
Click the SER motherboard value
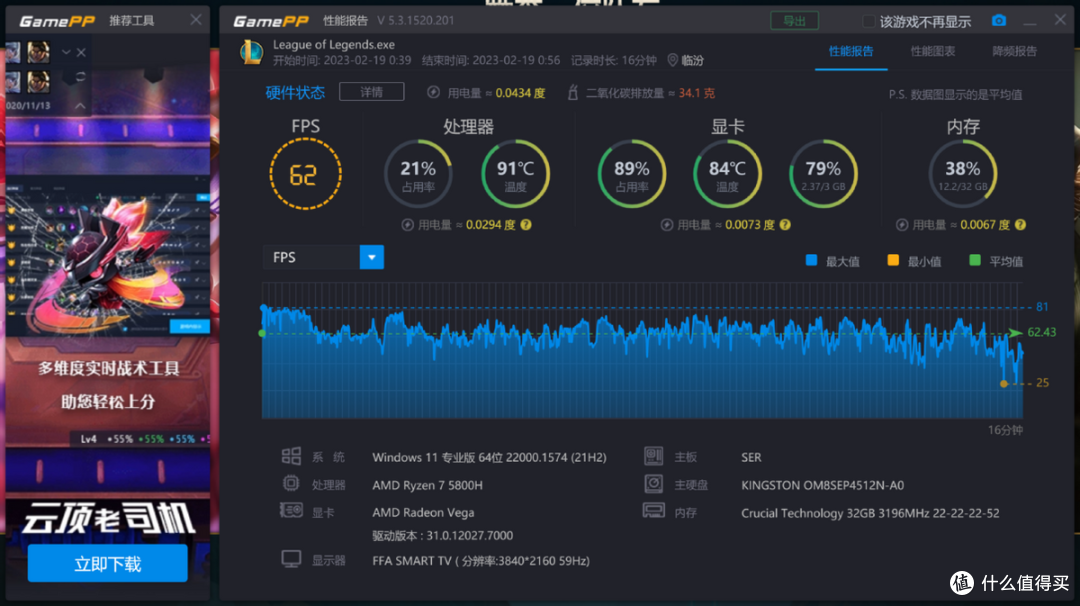click(751, 457)
